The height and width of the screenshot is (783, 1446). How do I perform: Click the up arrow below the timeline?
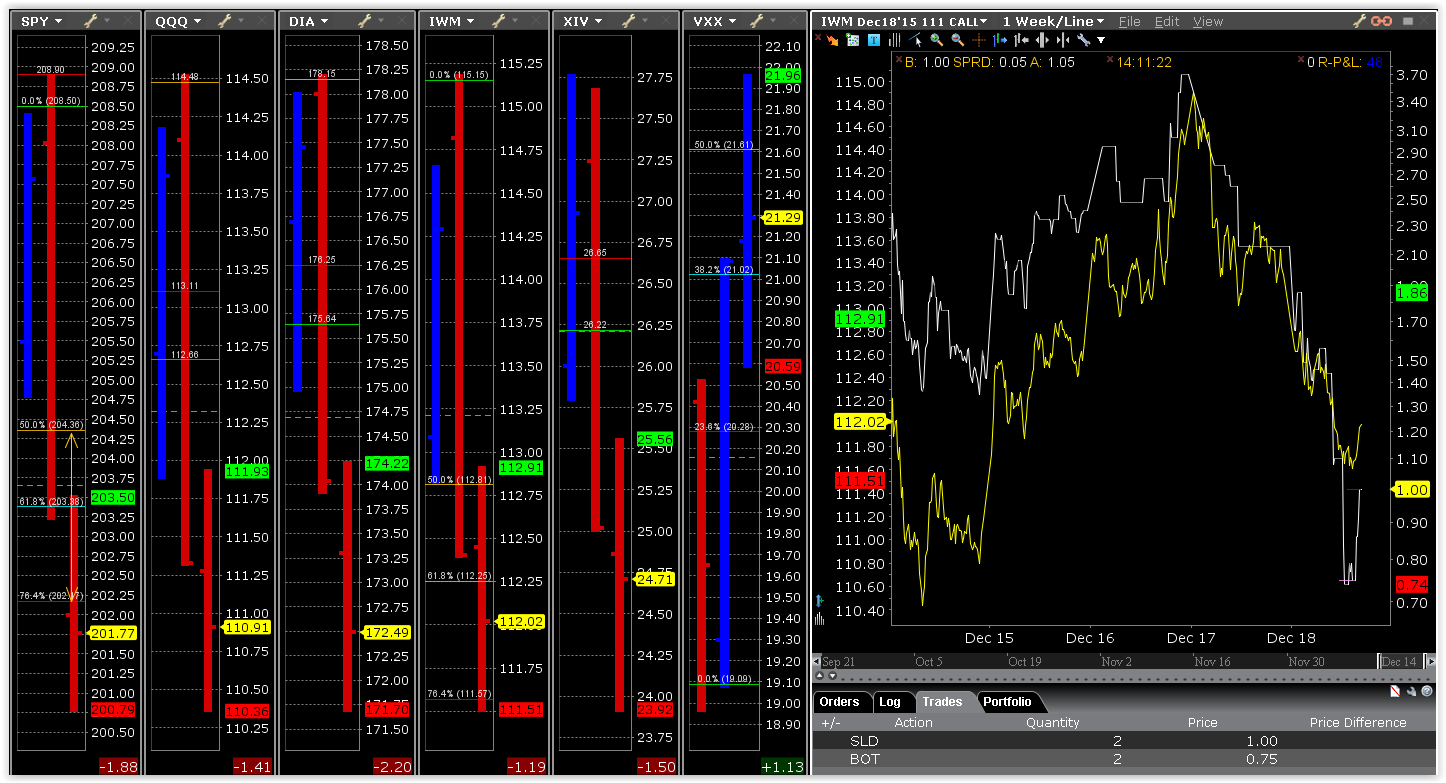point(819,675)
